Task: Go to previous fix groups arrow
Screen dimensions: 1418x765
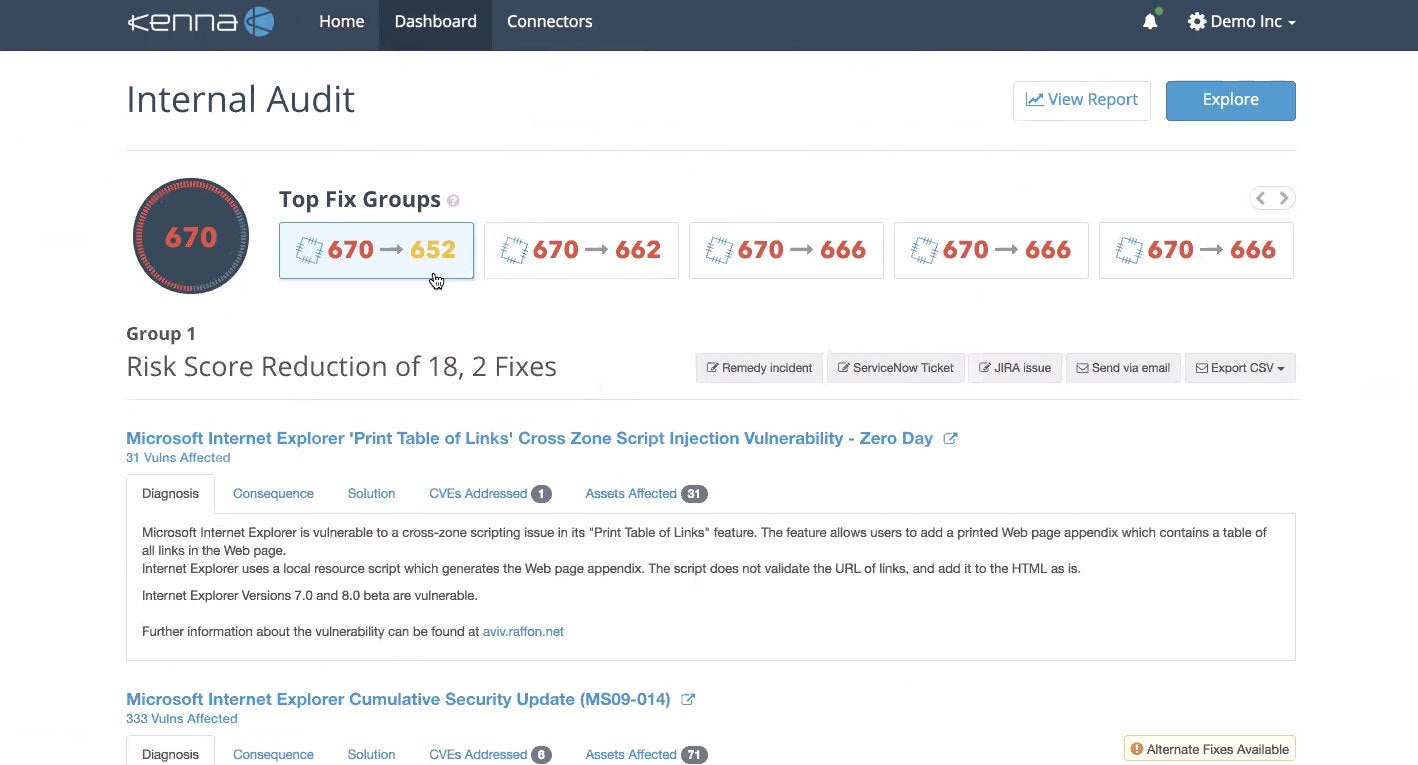Action: coord(1260,198)
